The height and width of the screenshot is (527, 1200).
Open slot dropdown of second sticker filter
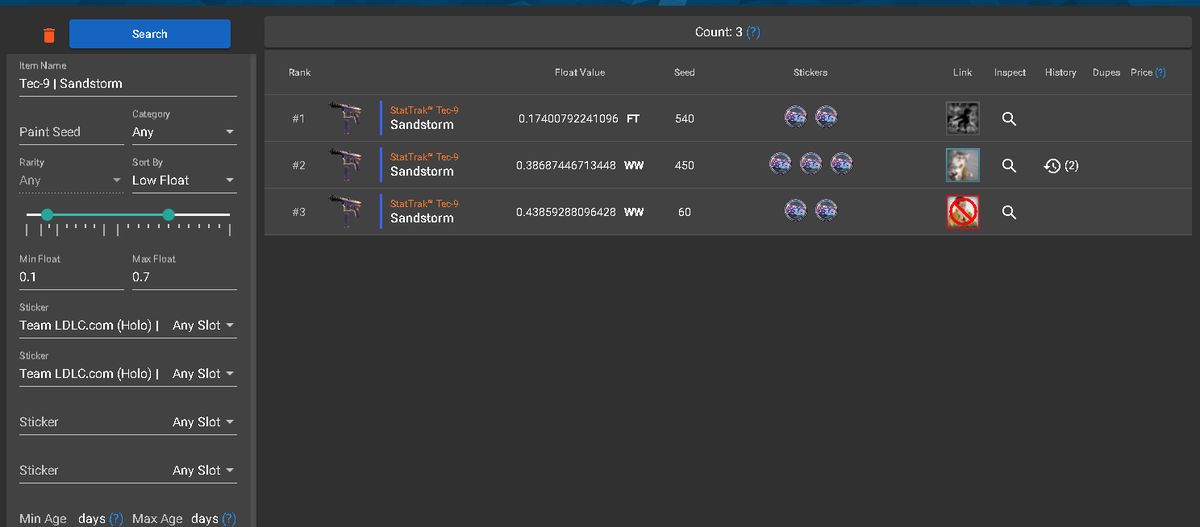203,373
